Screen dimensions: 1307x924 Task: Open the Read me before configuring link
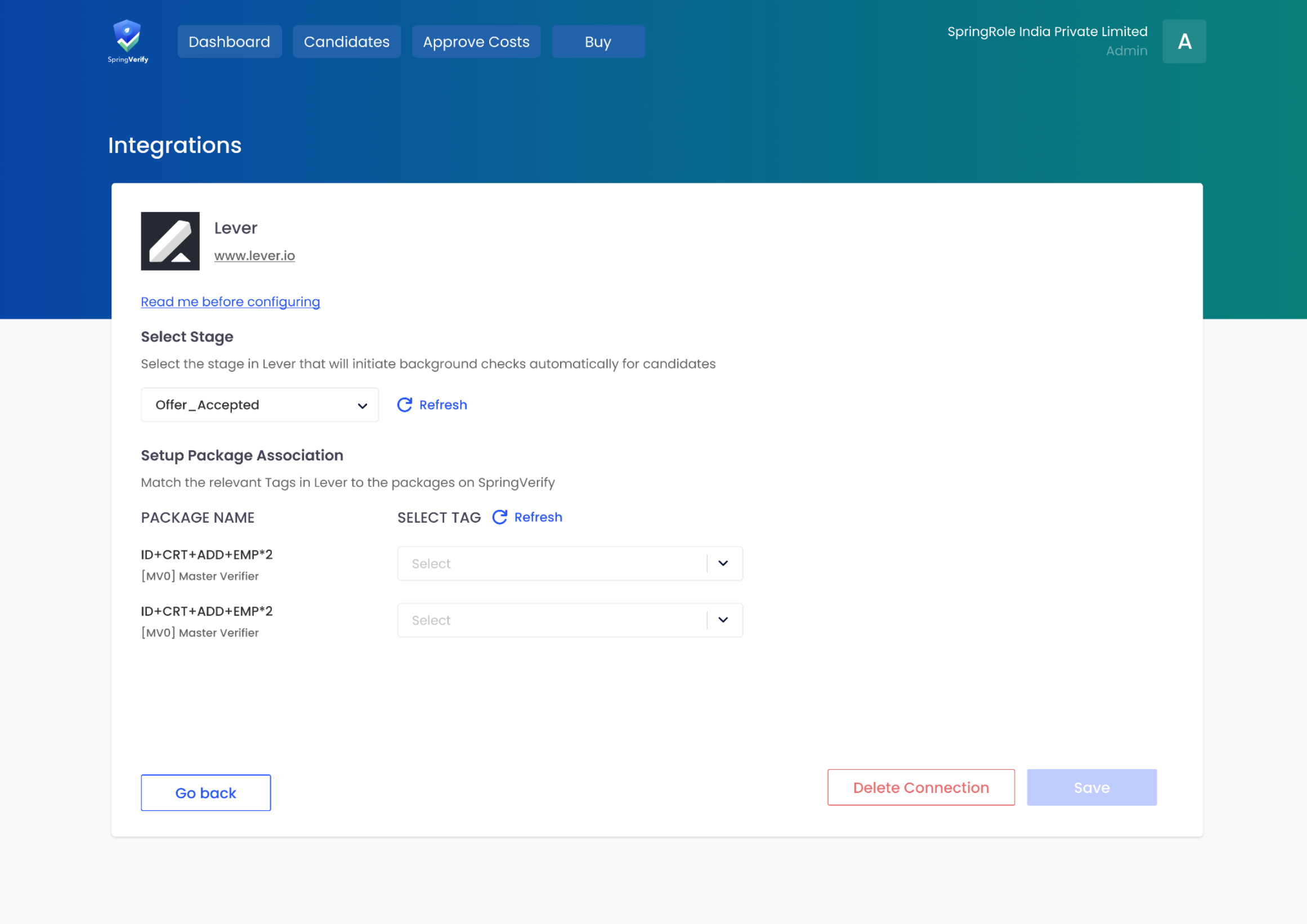230,302
